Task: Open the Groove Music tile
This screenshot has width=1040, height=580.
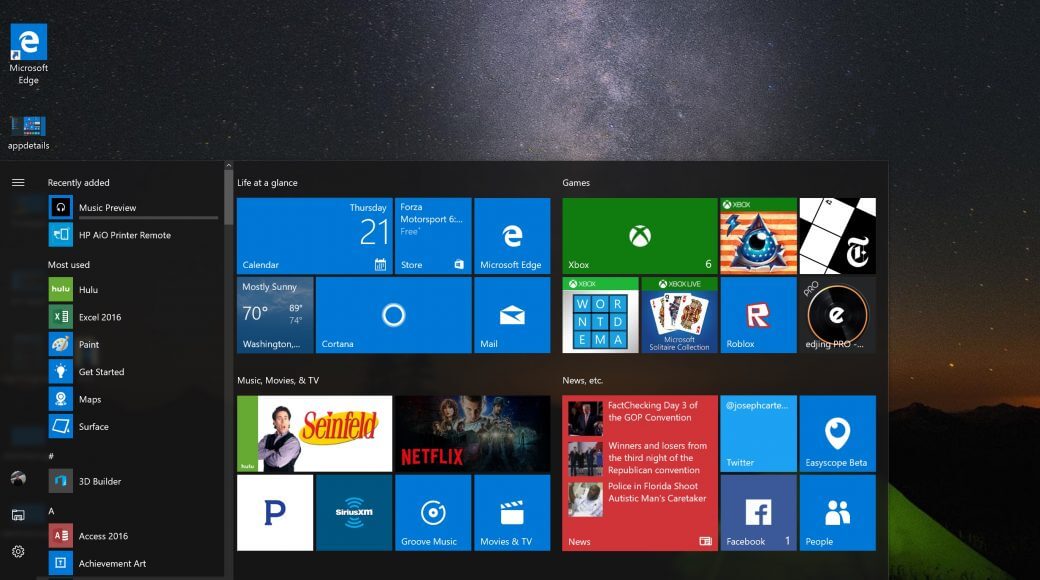Action: [432, 512]
